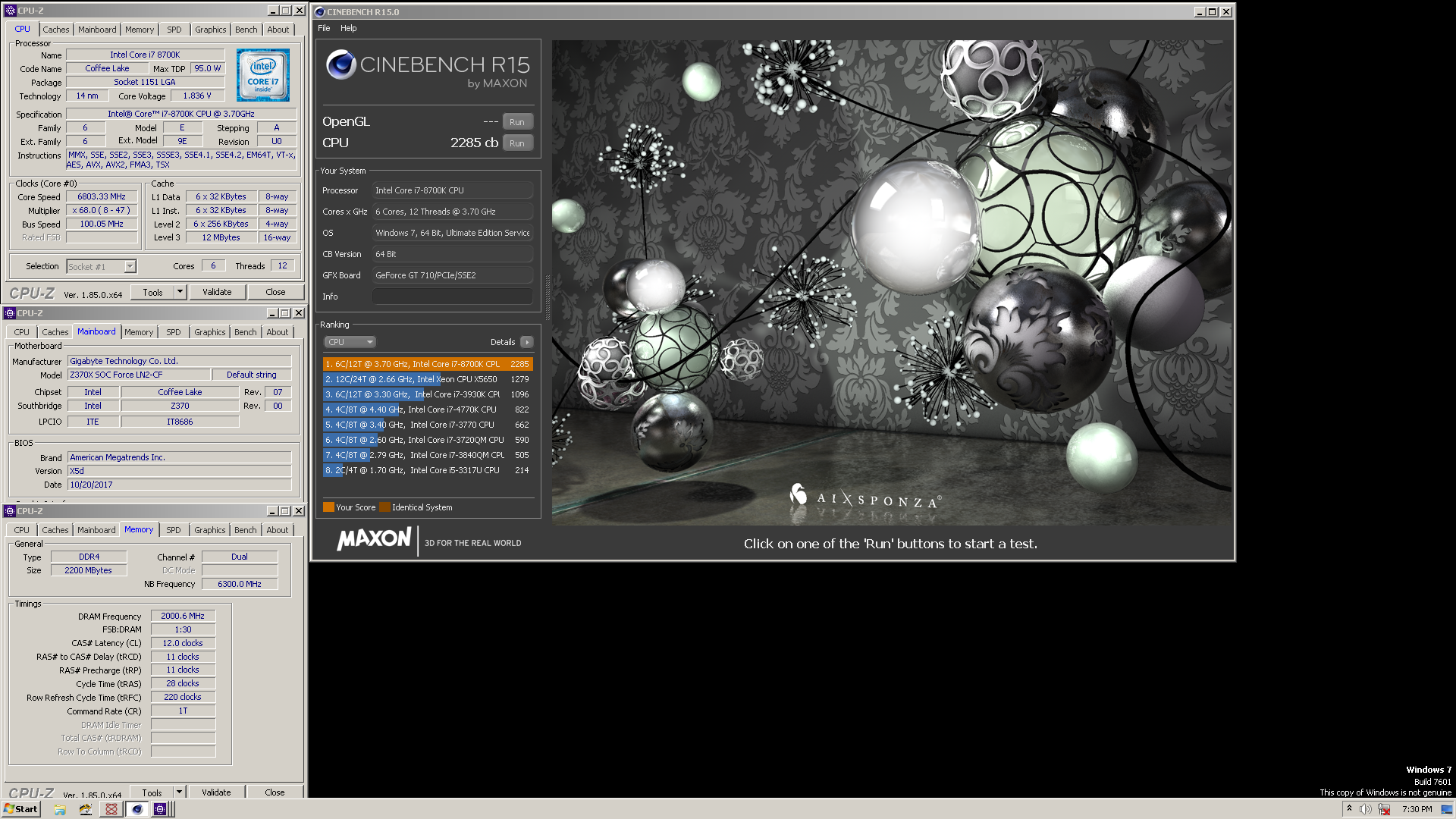Image resolution: width=1456 pixels, height=819 pixels.
Task: Open the Socket #1 selection dropdown
Action: point(130,266)
